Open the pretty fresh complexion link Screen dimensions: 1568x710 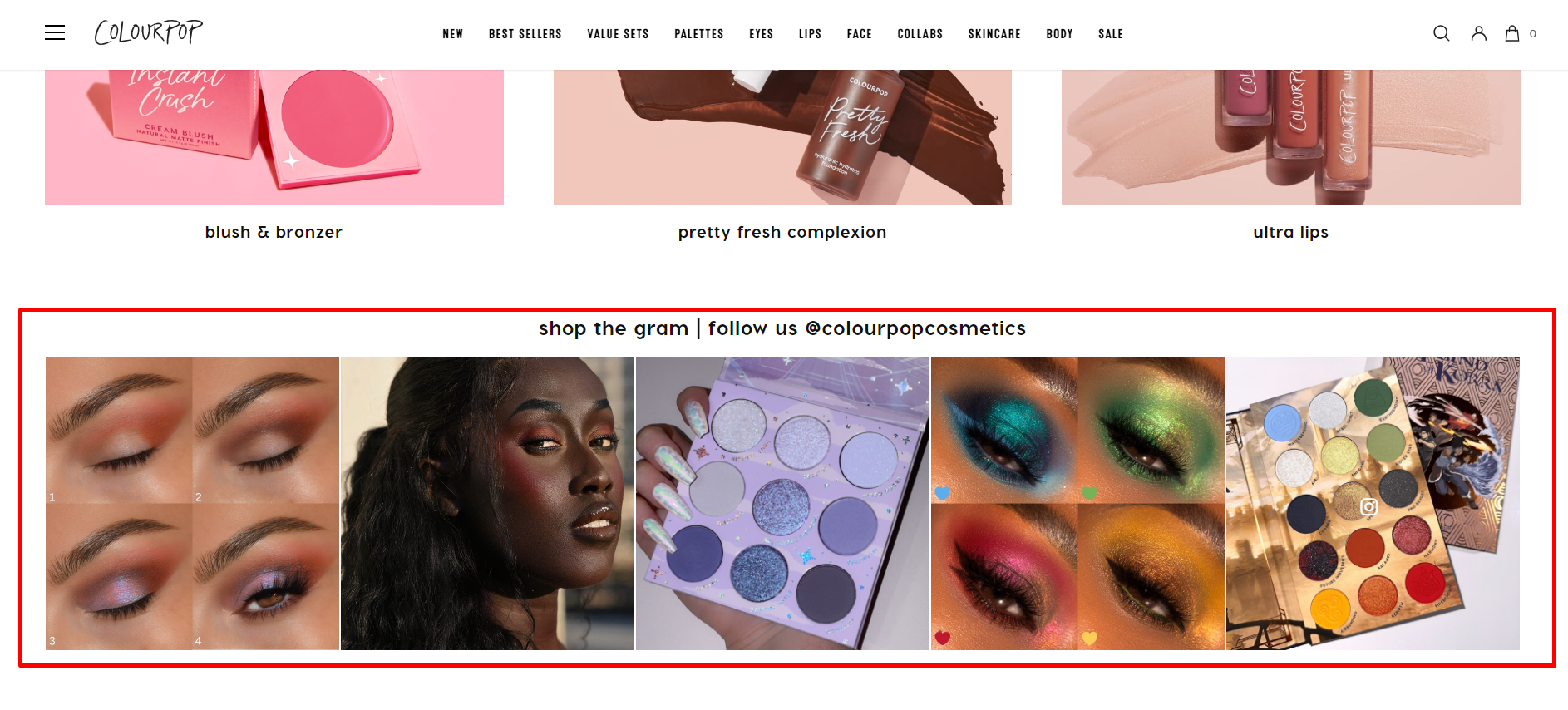tap(782, 232)
